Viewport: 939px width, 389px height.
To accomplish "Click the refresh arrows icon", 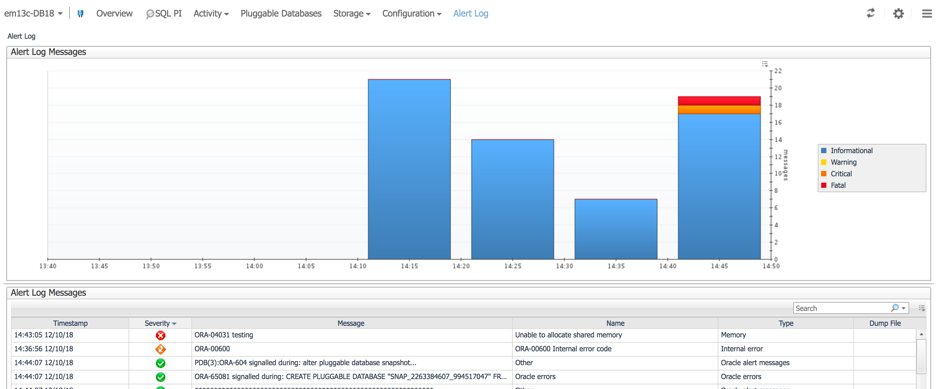I will click(x=871, y=13).
